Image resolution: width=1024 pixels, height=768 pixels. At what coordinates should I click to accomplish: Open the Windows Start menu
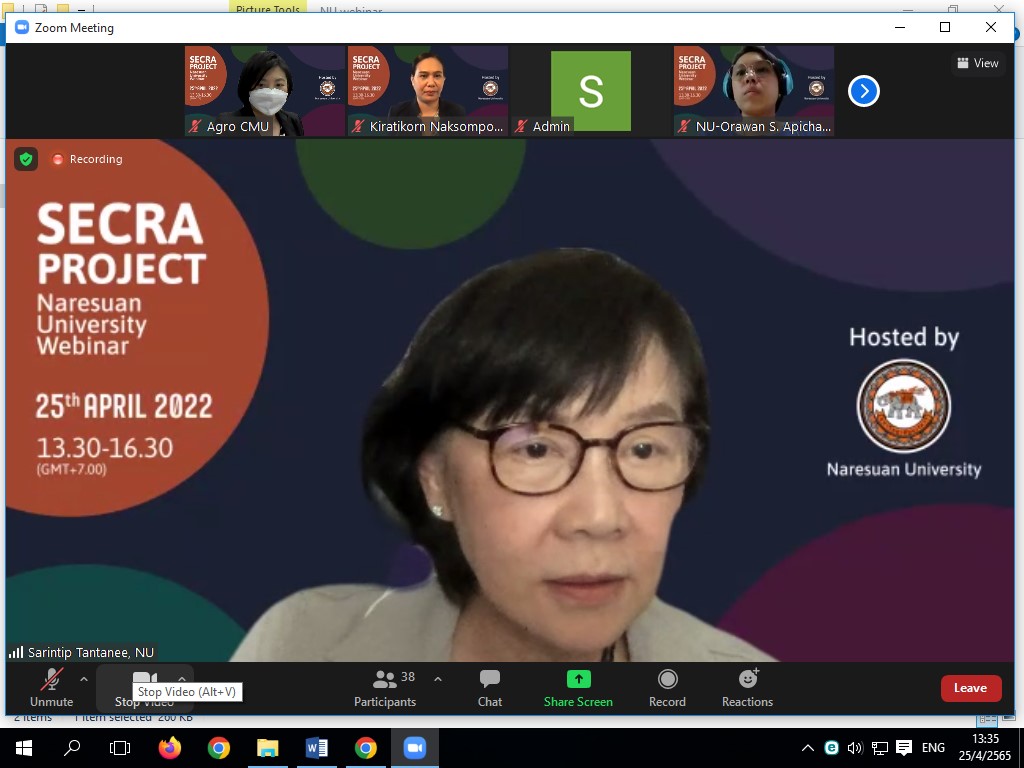24,748
